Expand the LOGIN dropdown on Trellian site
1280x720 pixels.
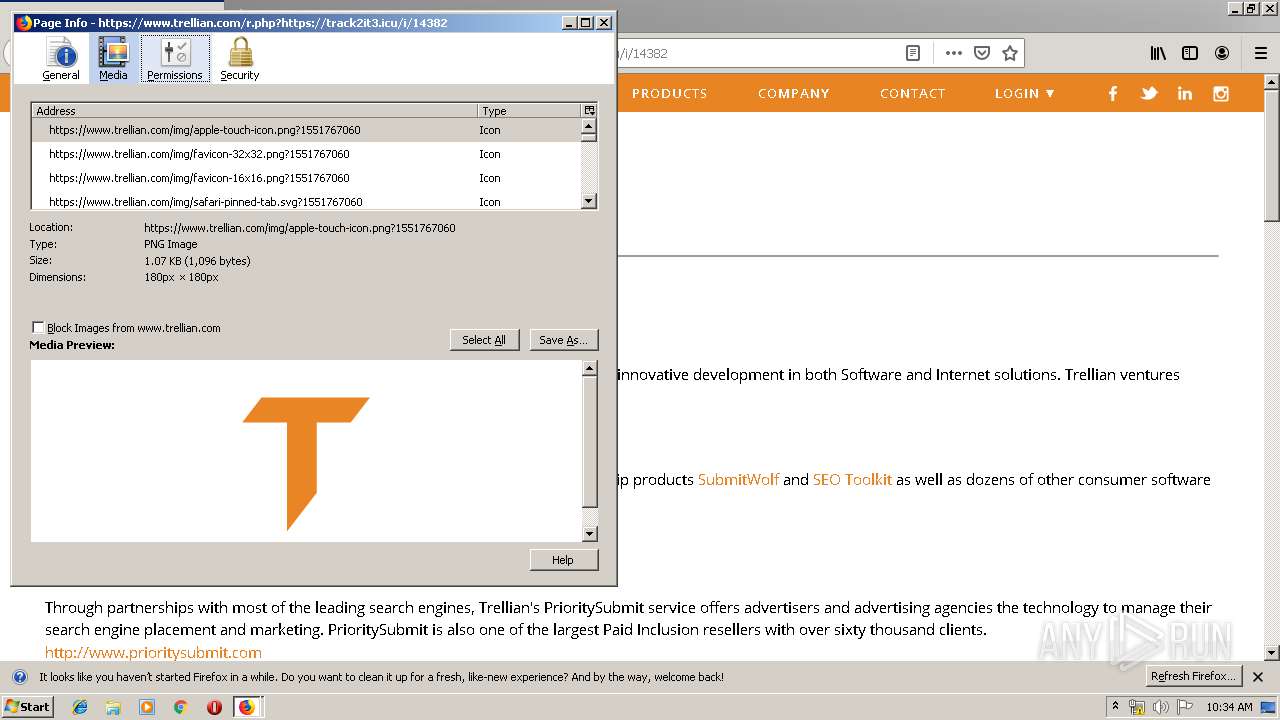[1025, 93]
